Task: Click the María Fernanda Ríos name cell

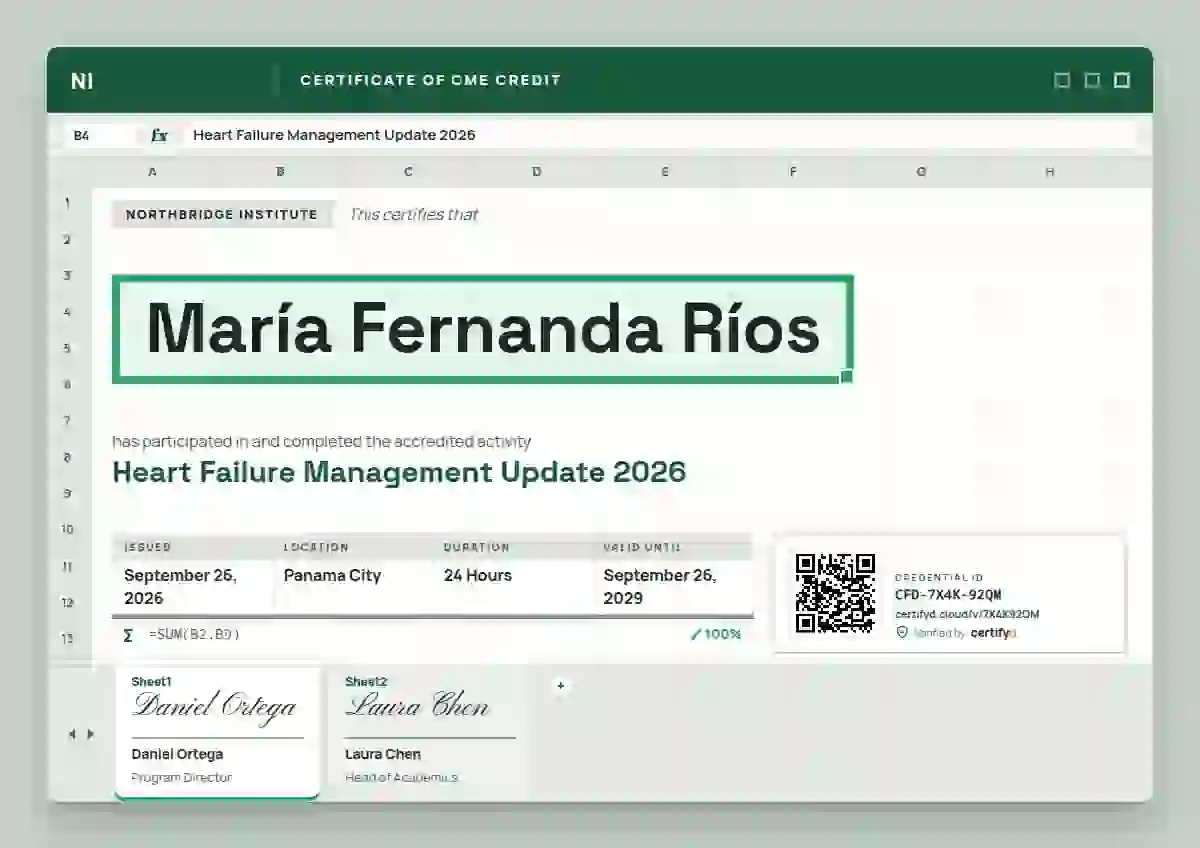Action: [x=482, y=329]
